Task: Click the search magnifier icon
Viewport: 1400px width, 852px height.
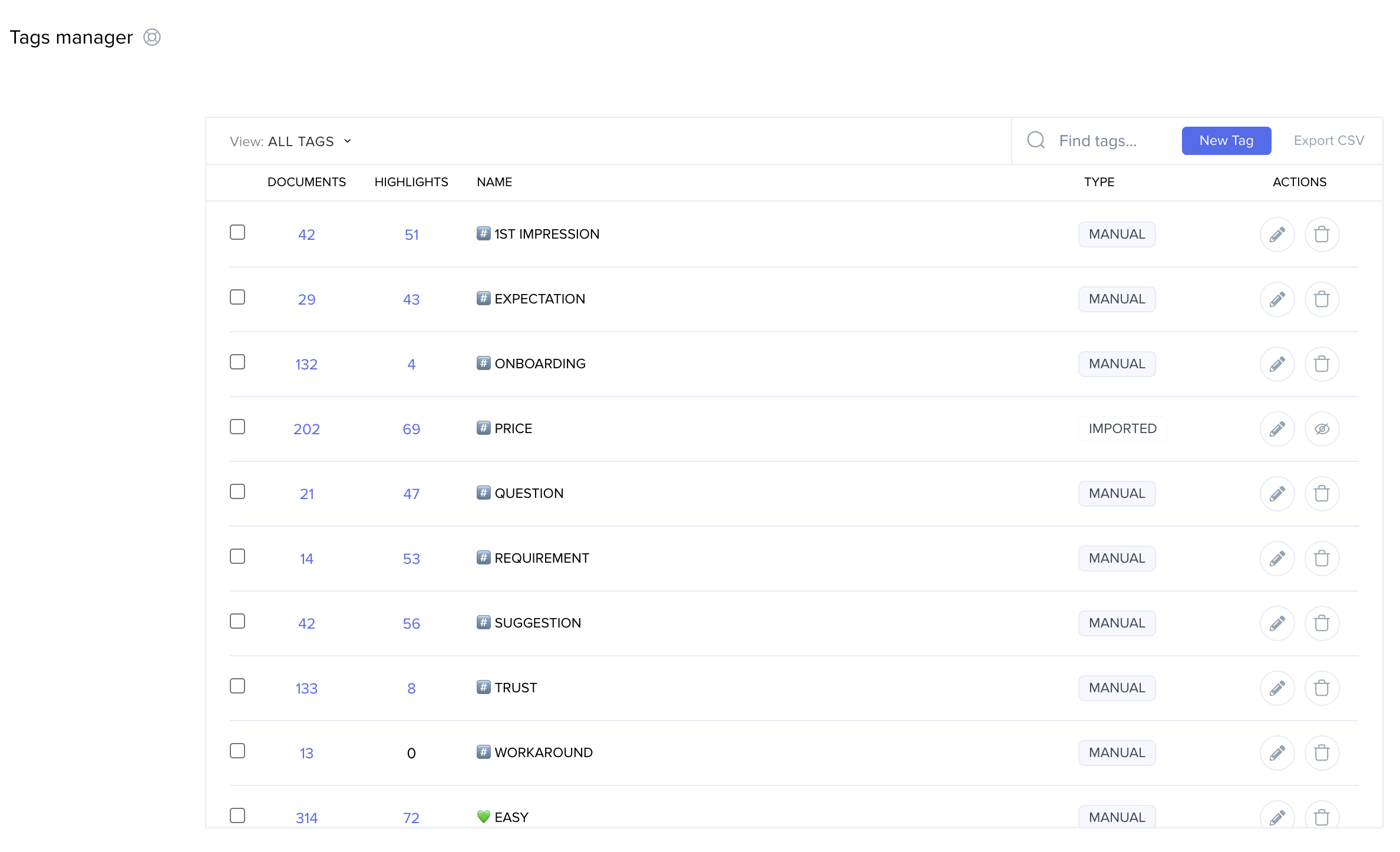Action: point(1035,140)
